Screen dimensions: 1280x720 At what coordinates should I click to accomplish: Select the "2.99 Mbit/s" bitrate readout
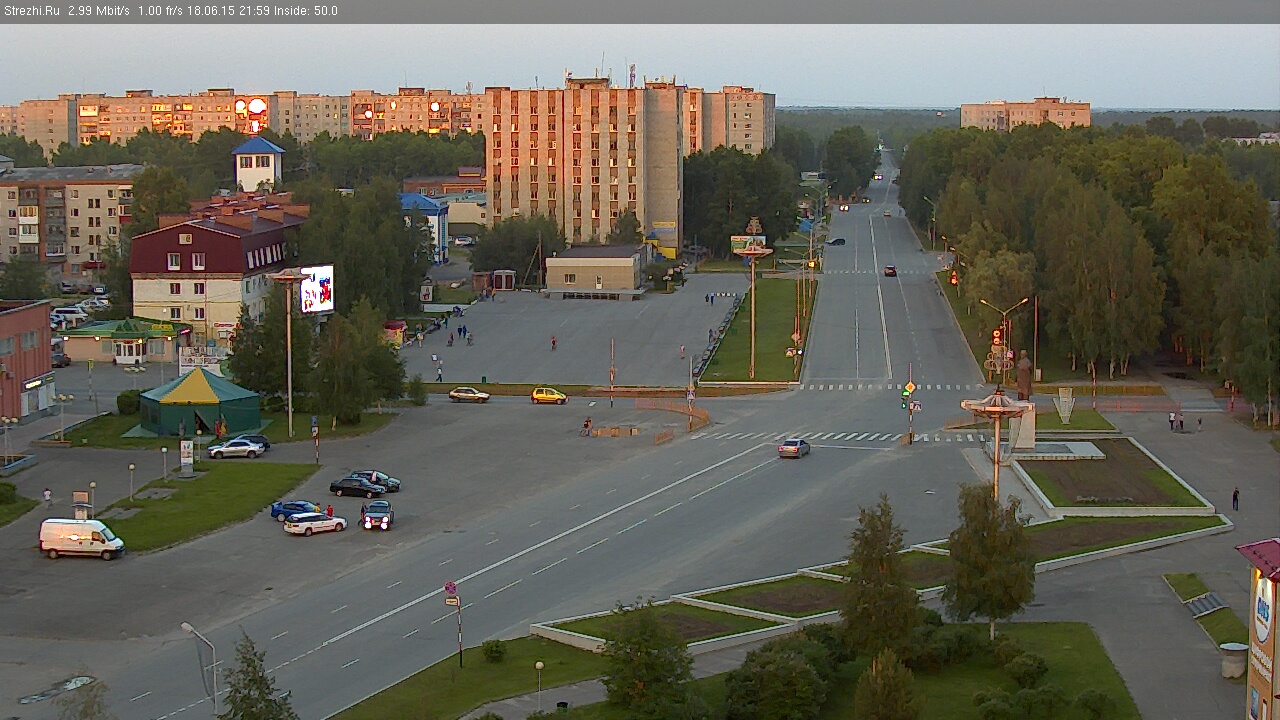(99, 11)
